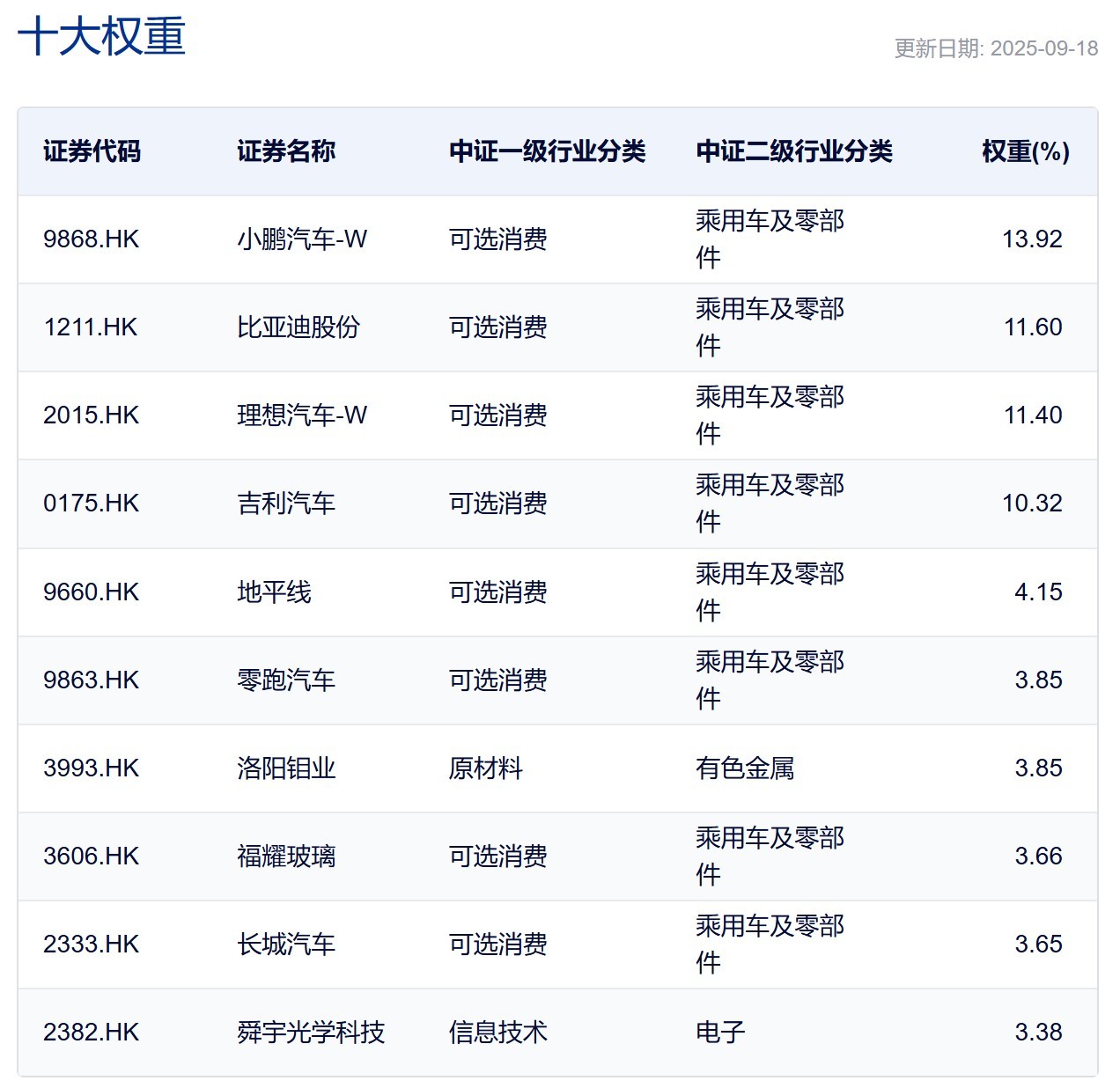
Task: Click the 证券代码 column header
Action: point(93,151)
